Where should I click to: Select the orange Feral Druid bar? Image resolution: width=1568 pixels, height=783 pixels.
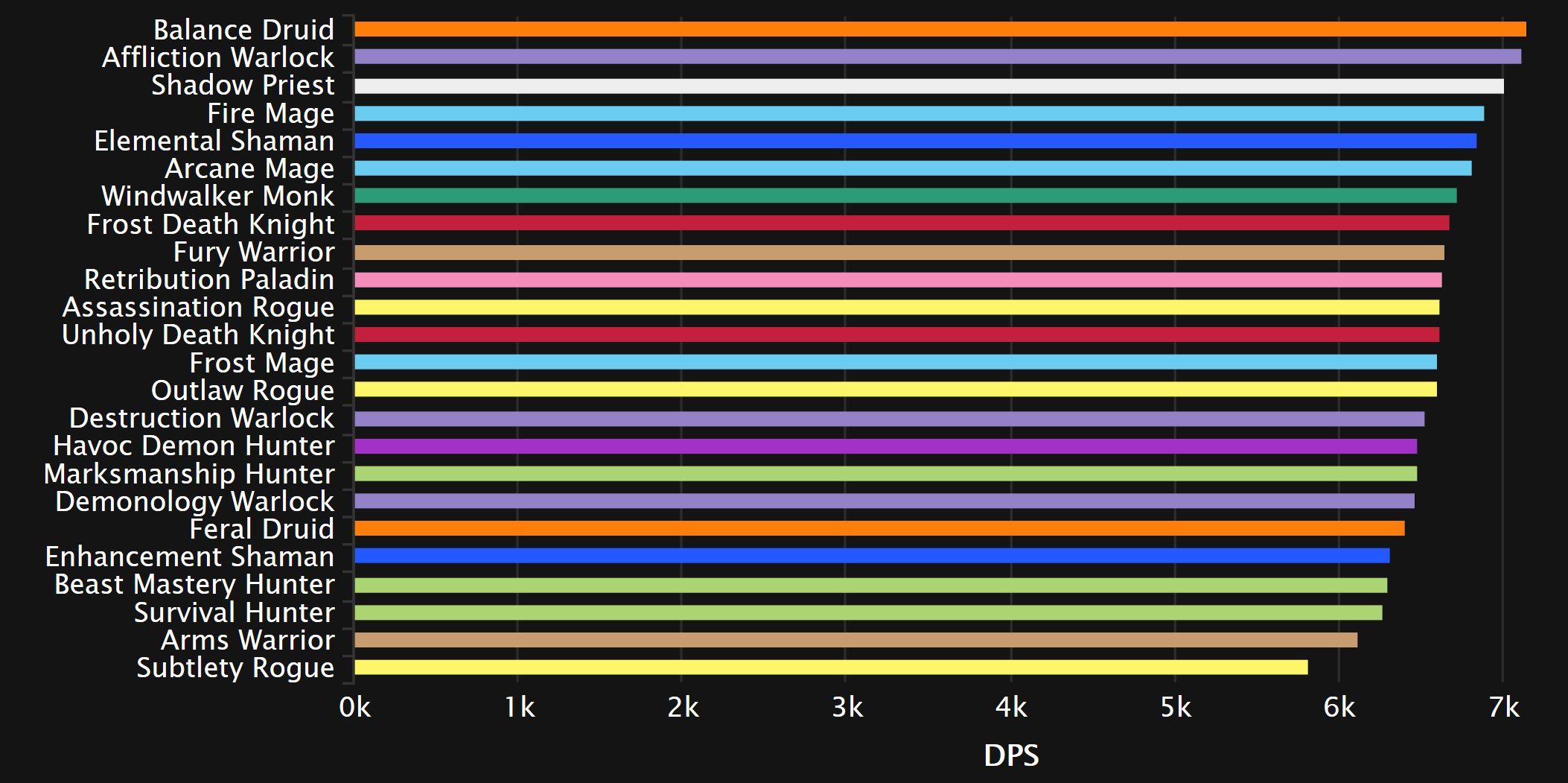coord(879,528)
